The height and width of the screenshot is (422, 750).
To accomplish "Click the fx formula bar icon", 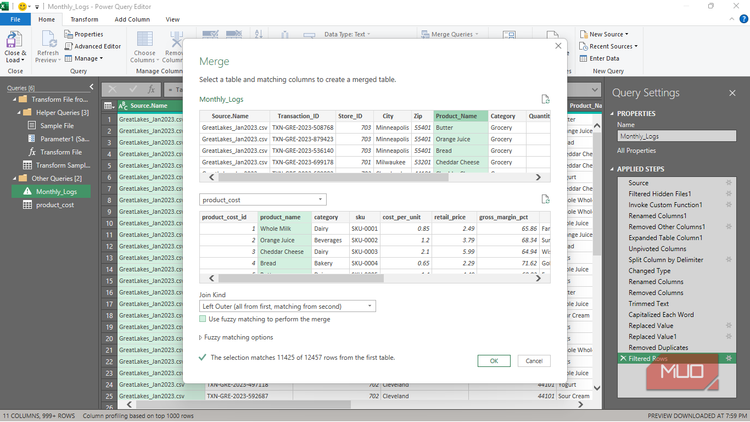I will [151, 89].
